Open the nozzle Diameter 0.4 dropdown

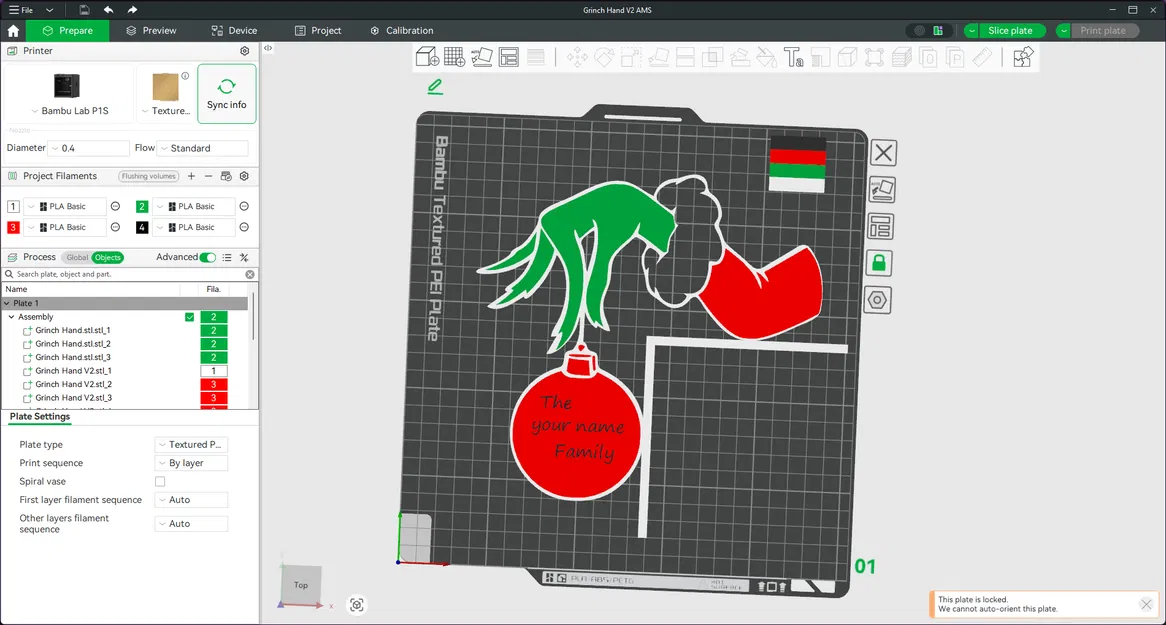click(x=88, y=148)
